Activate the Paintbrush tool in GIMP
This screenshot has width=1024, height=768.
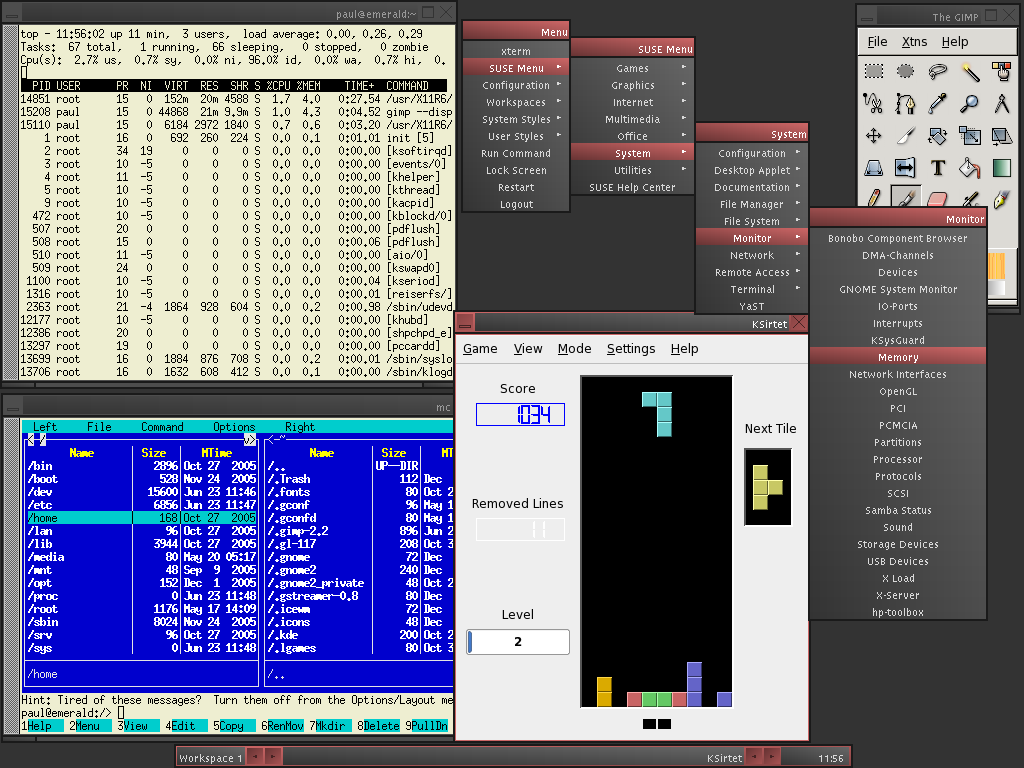tap(906, 197)
